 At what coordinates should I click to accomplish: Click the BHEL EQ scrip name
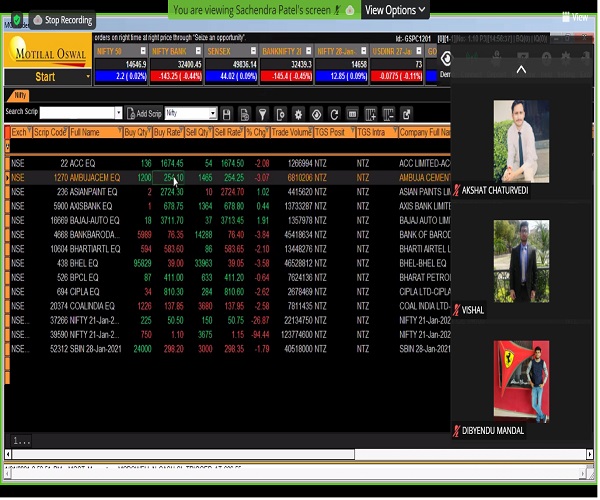coord(84,264)
